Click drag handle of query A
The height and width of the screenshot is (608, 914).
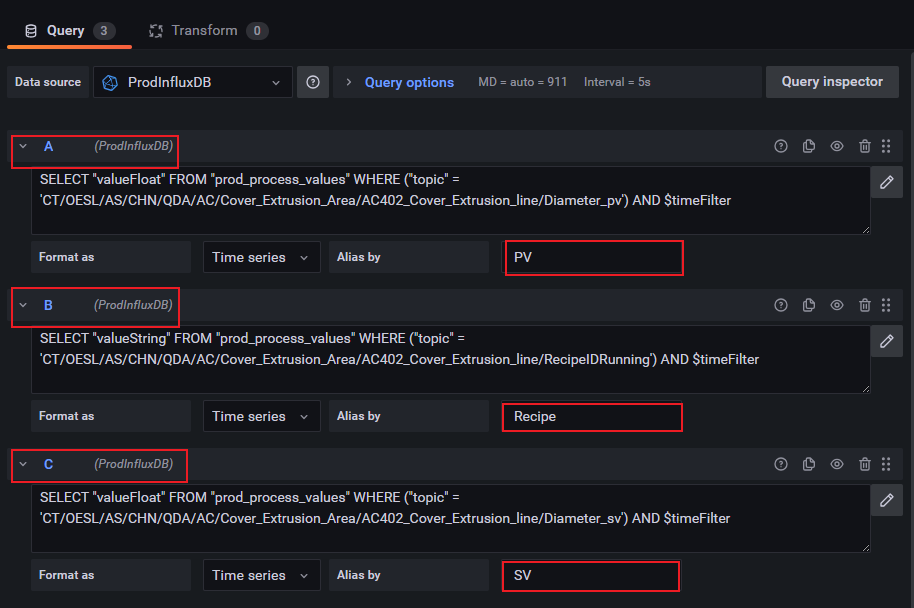coord(886,146)
